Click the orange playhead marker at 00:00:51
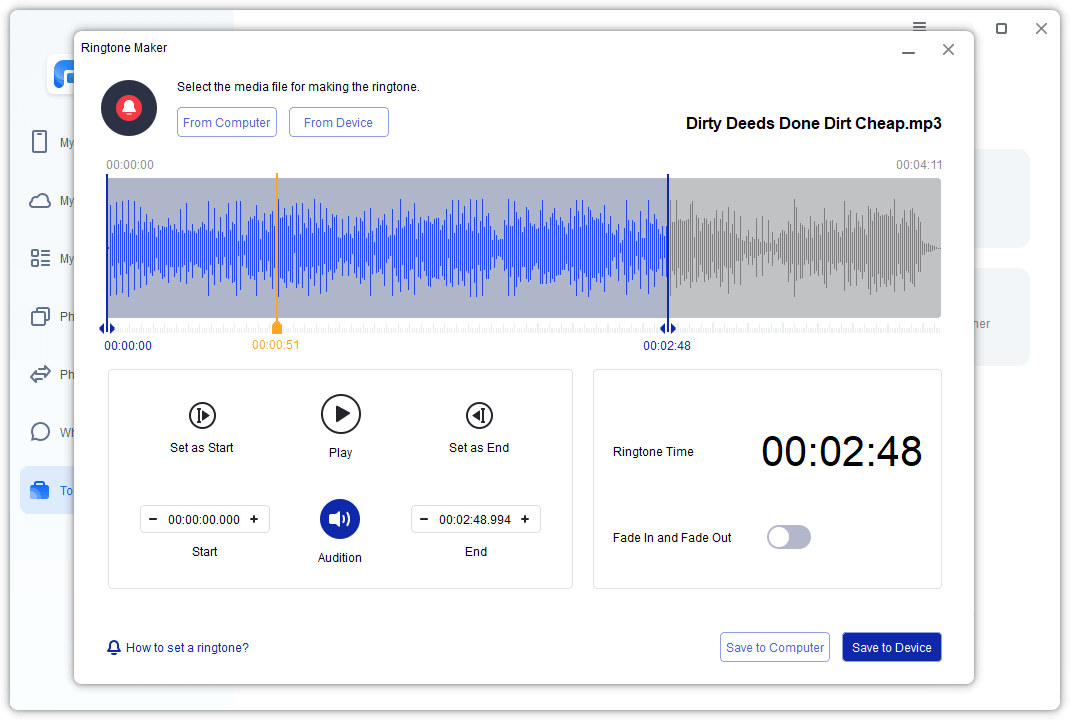This screenshot has height=720, width=1070. pos(277,328)
